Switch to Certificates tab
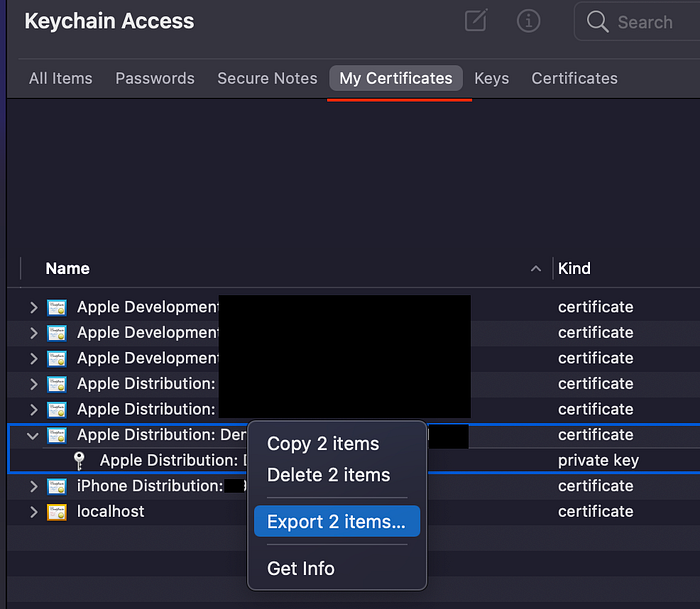Image resolution: width=700 pixels, height=609 pixels. 575,79
